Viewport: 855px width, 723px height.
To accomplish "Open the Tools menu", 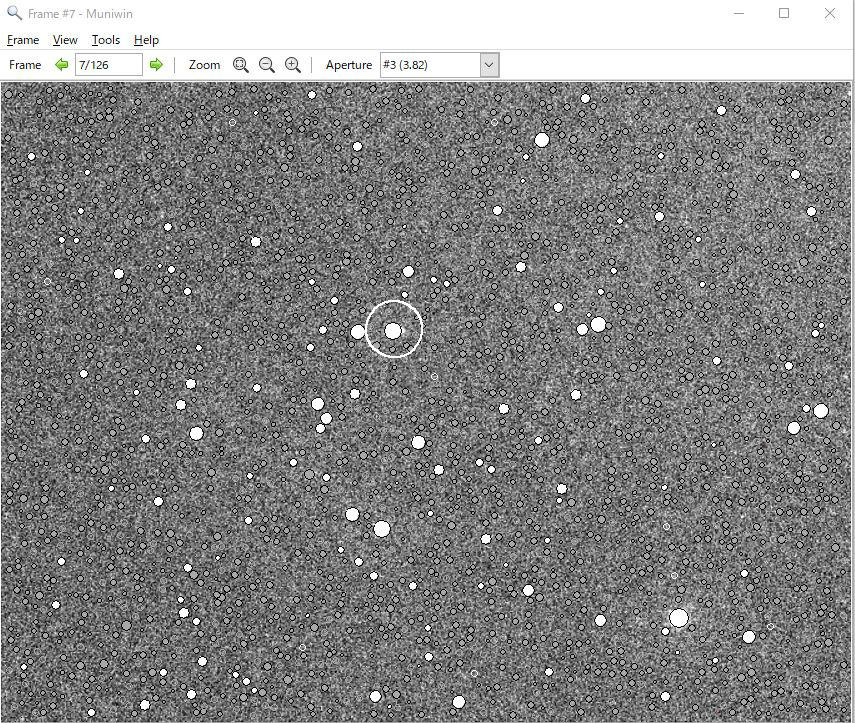I will point(105,40).
